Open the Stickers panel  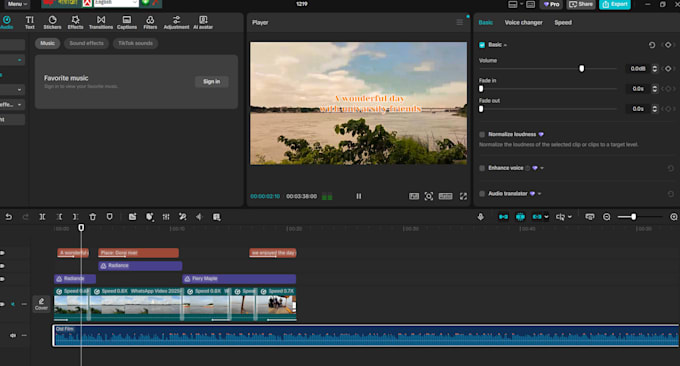(x=52, y=23)
